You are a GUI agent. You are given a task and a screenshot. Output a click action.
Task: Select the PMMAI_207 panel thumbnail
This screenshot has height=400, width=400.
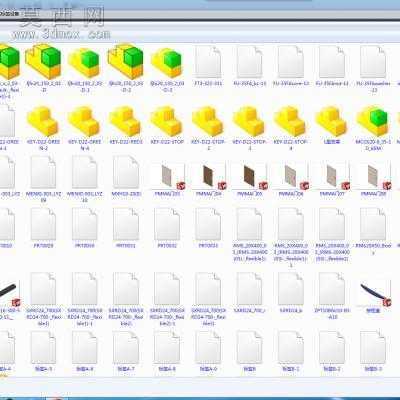pyautogui.click(x=332, y=176)
